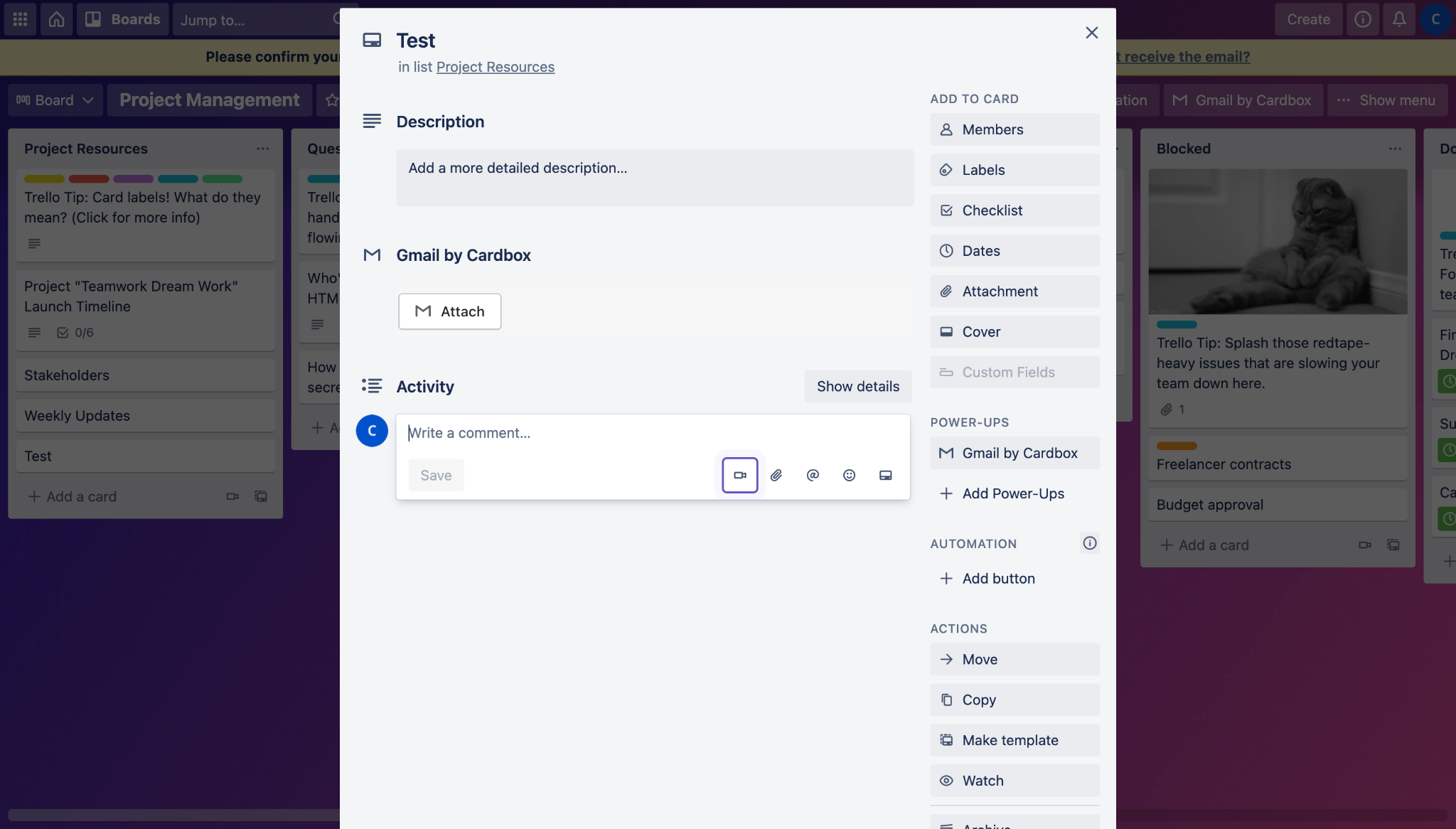The width and height of the screenshot is (1456, 829).
Task: Open Blocked list options menu
Action: pos(1395,149)
